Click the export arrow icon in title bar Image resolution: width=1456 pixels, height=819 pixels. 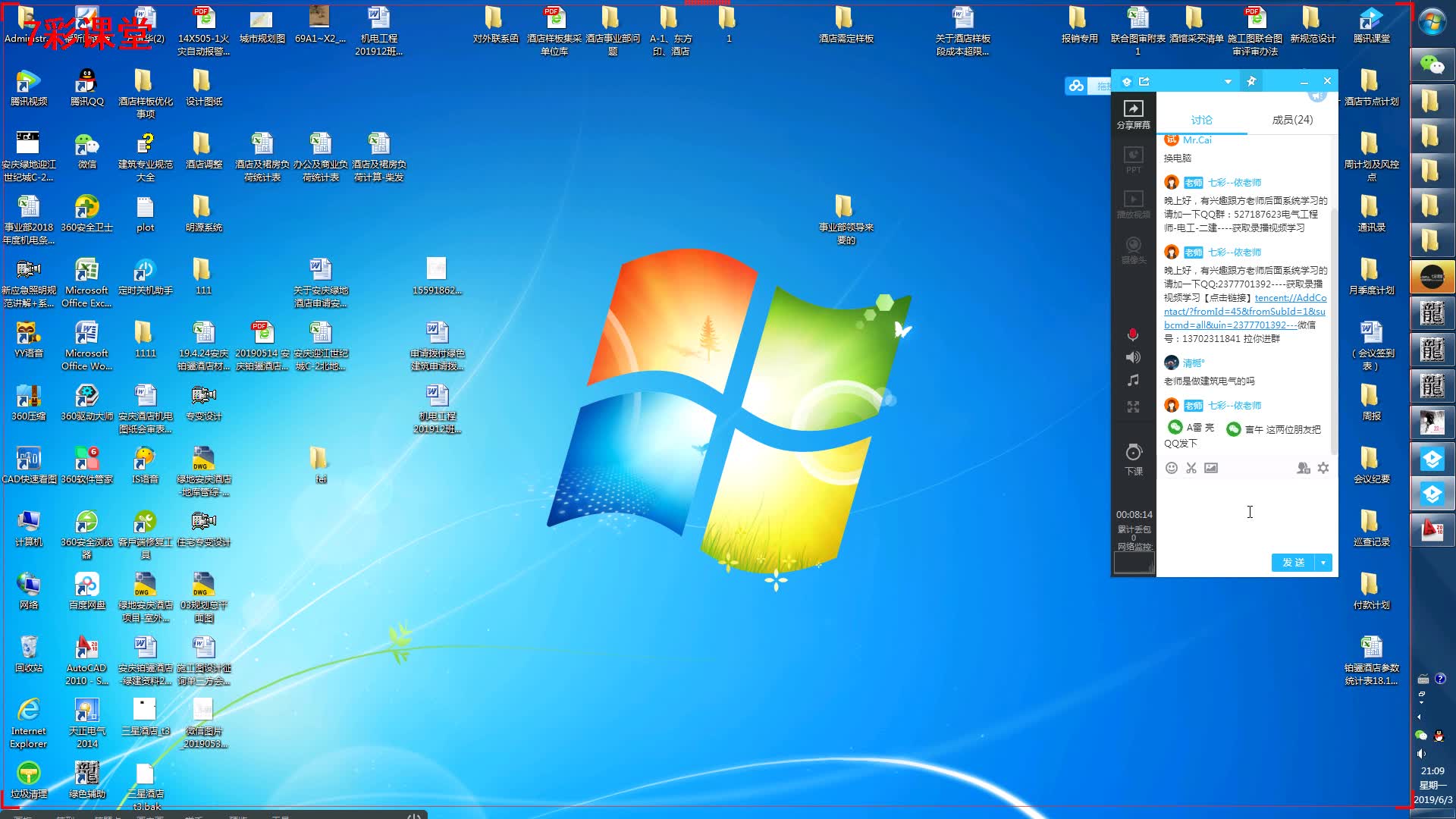(1144, 81)
